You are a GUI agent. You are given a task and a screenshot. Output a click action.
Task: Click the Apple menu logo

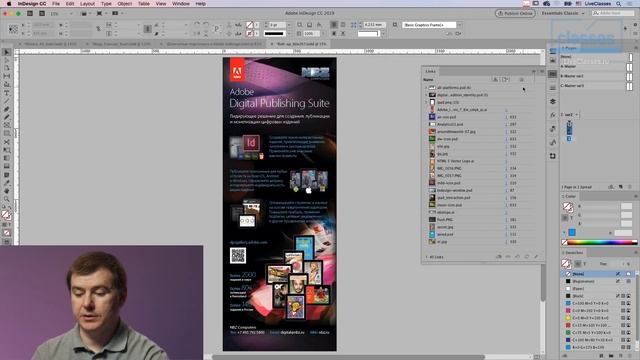[x=8, y=4]
